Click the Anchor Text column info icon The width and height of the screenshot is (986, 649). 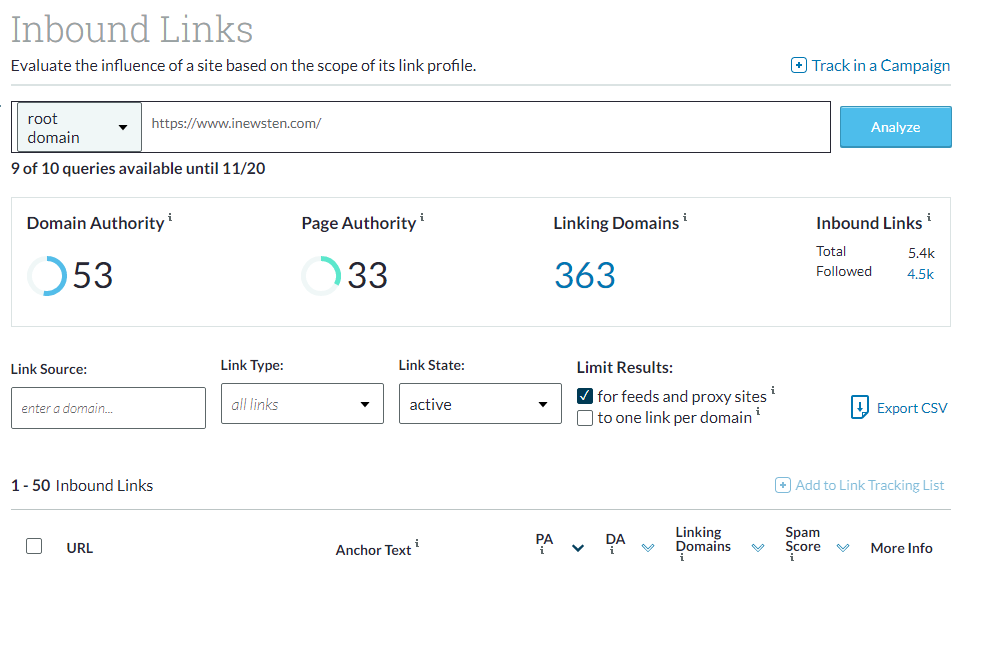click(417, 544)
